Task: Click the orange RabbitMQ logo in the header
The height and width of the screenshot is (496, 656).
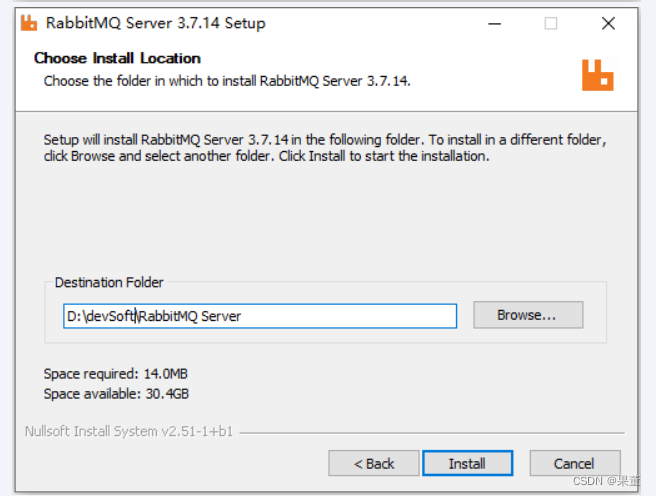Action: (x=597, y=75)
